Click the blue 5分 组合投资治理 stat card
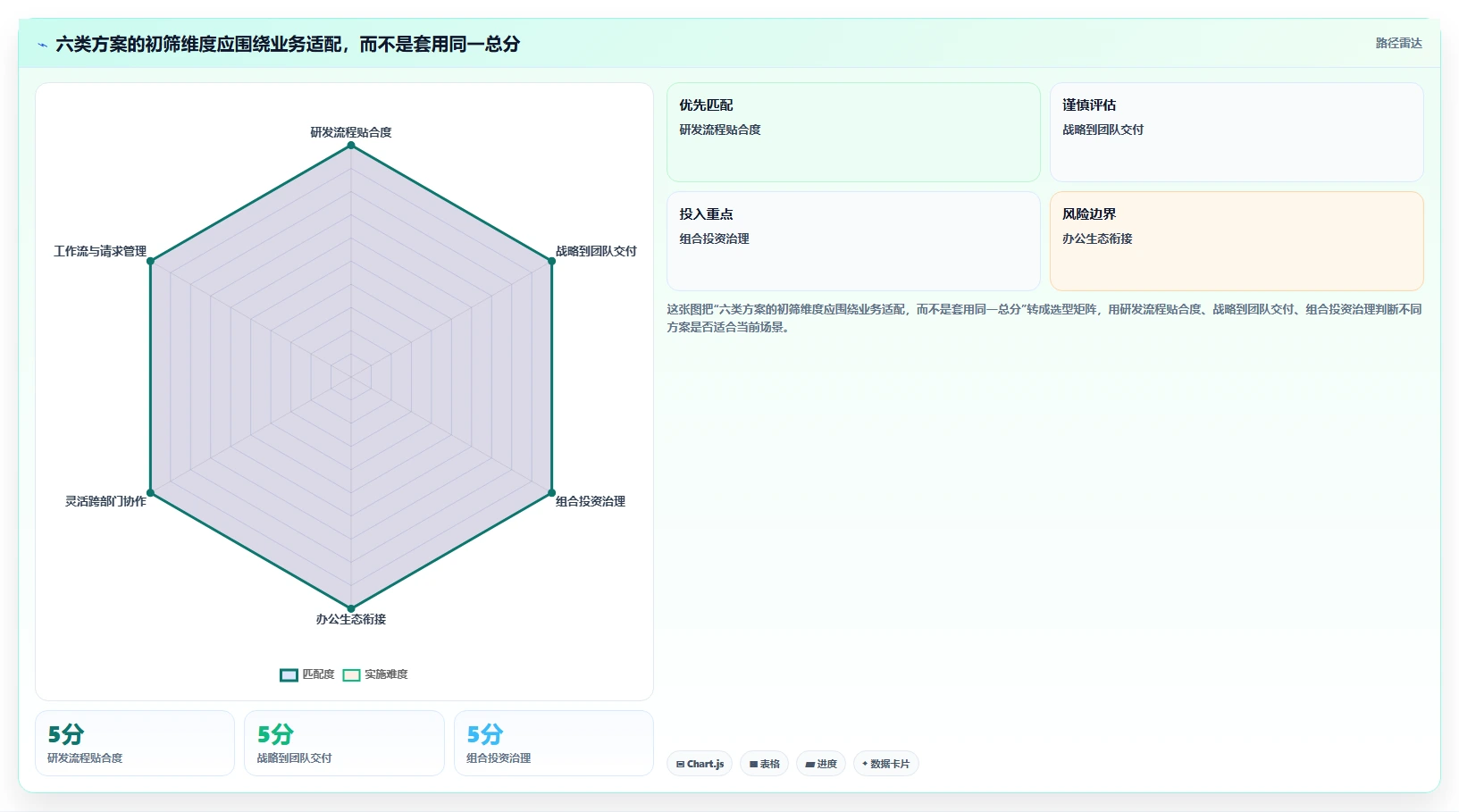The width and height of the screenshot is (1459, 812). 554,743
